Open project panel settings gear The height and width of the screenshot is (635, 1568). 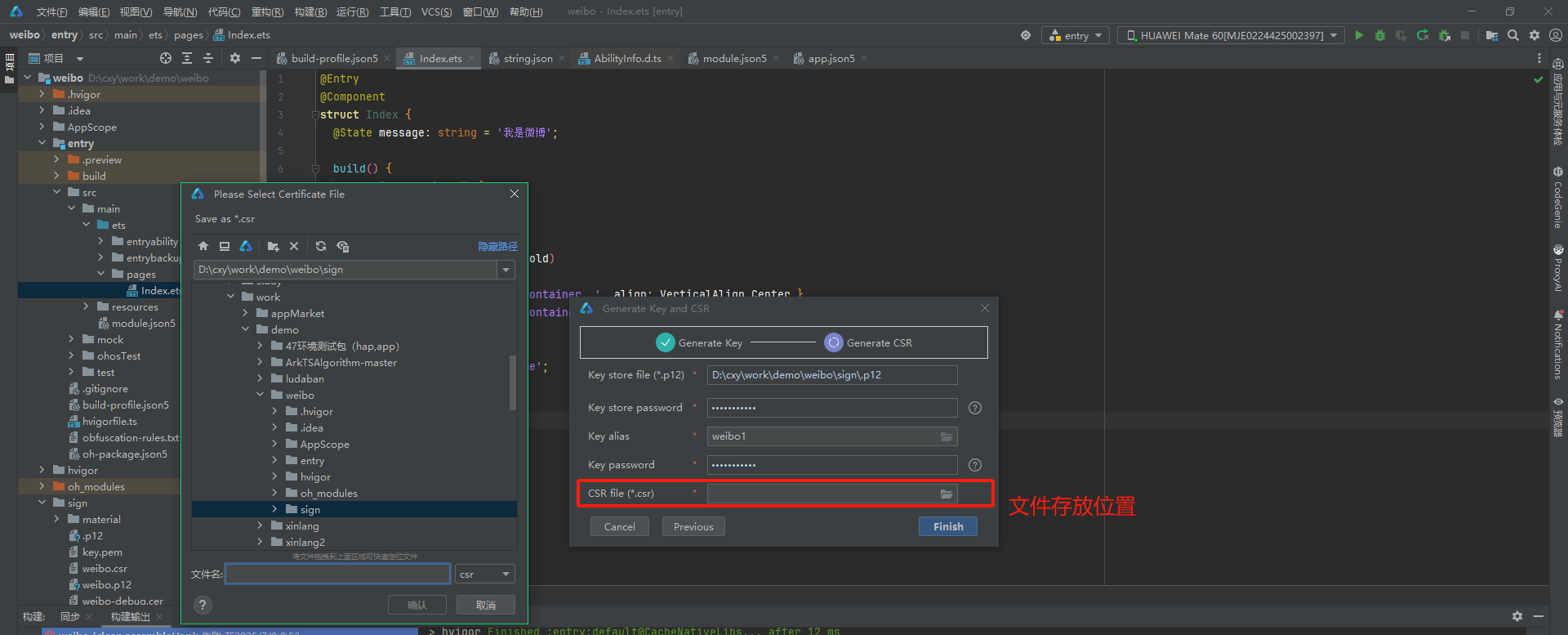point(235,58)
